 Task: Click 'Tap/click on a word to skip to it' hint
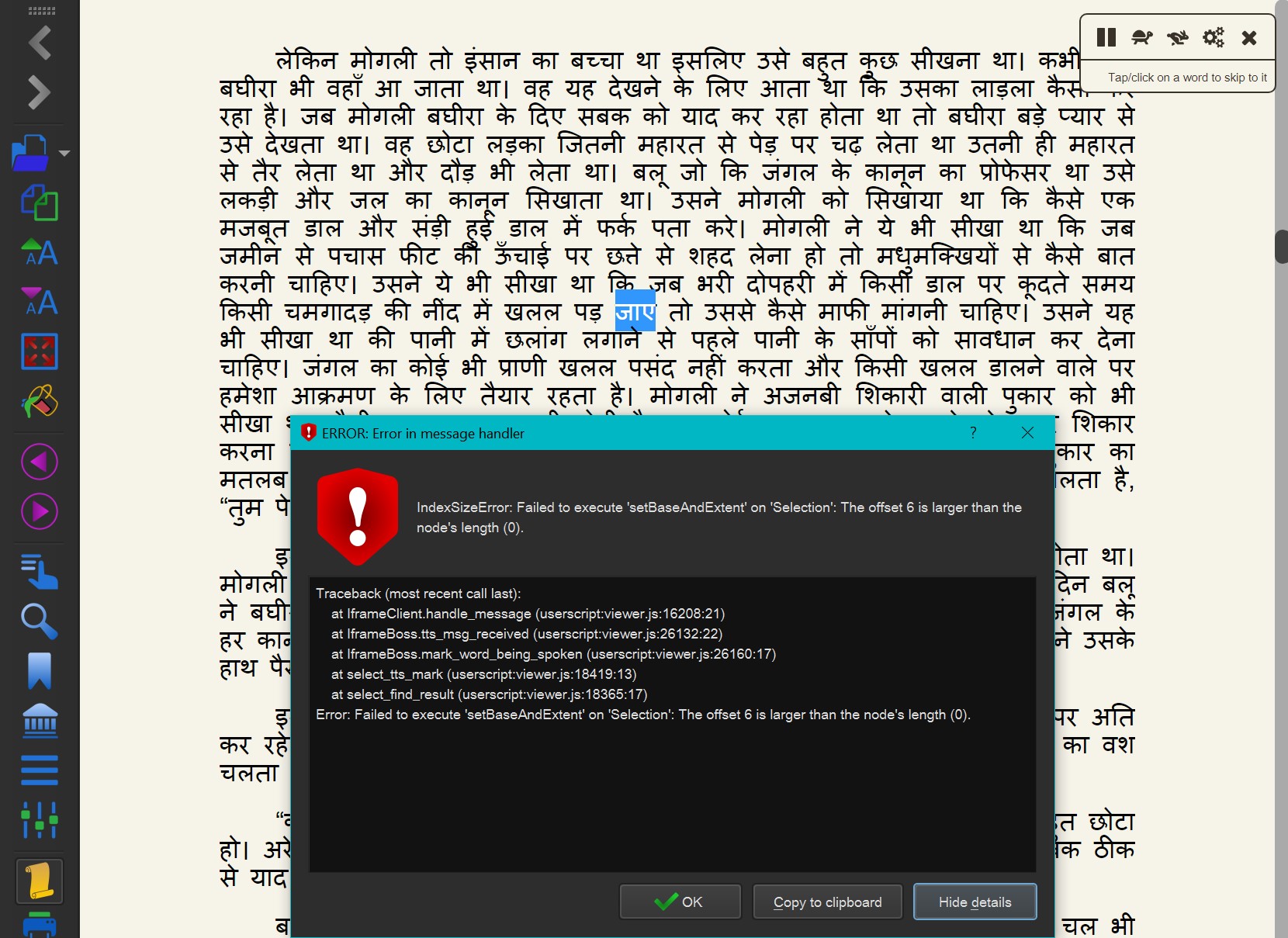[1187, 78]
